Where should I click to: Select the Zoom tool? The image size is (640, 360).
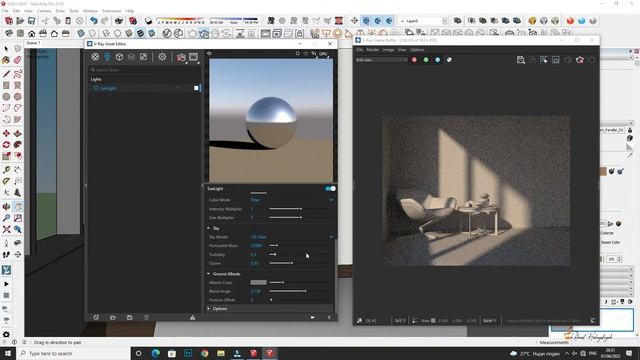[x=6, y=218]
